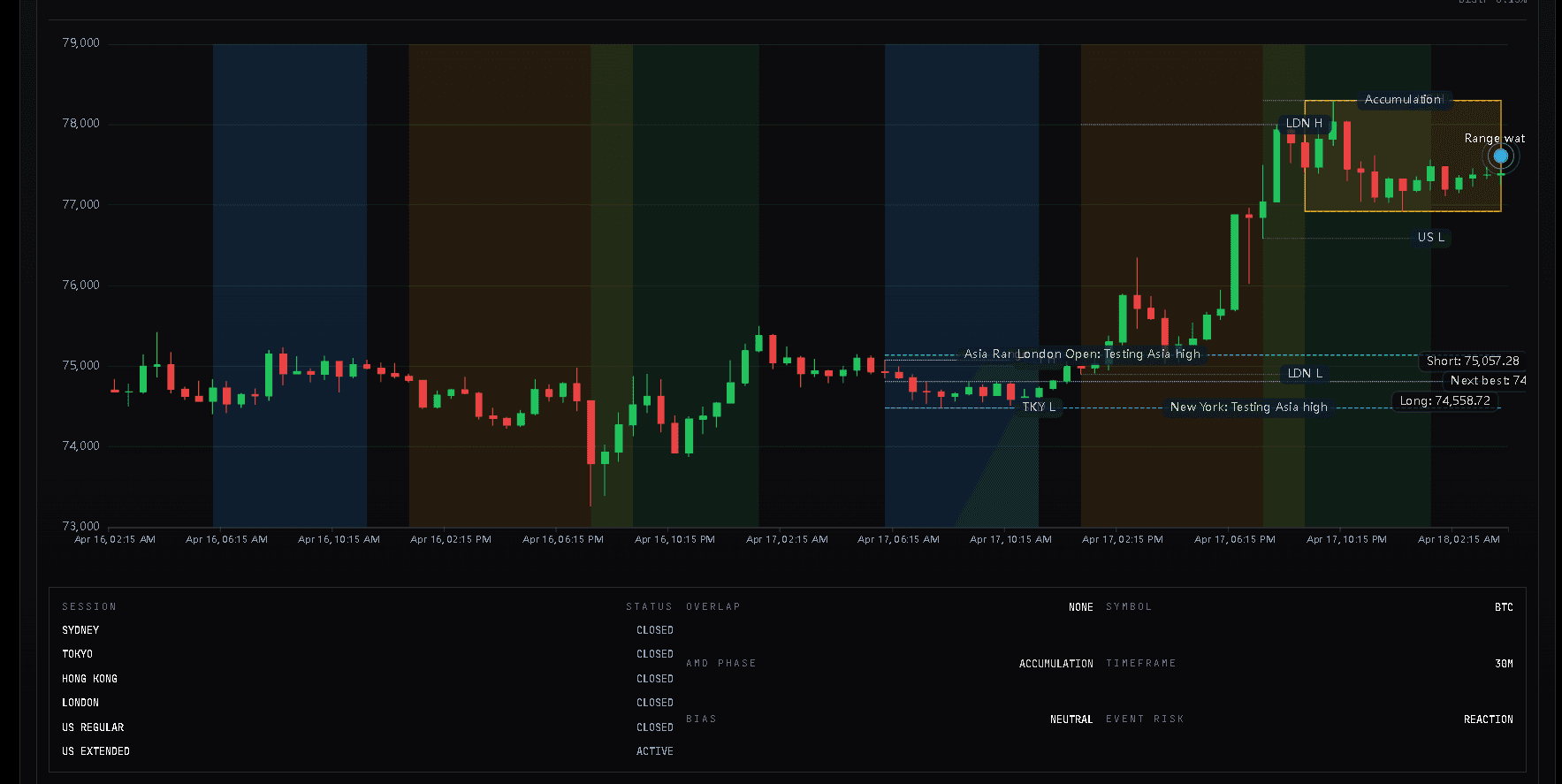Select the LDN L level label

point(1305,374)
